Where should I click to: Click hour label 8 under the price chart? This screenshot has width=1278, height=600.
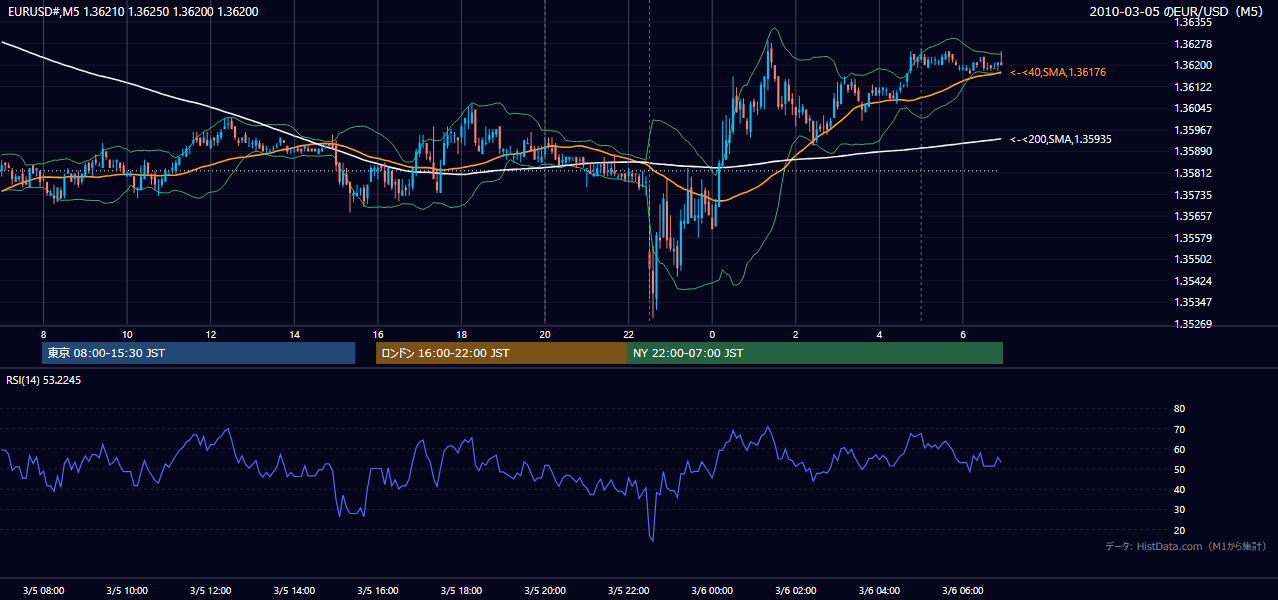pyautogui.click(x=43, y=334)
